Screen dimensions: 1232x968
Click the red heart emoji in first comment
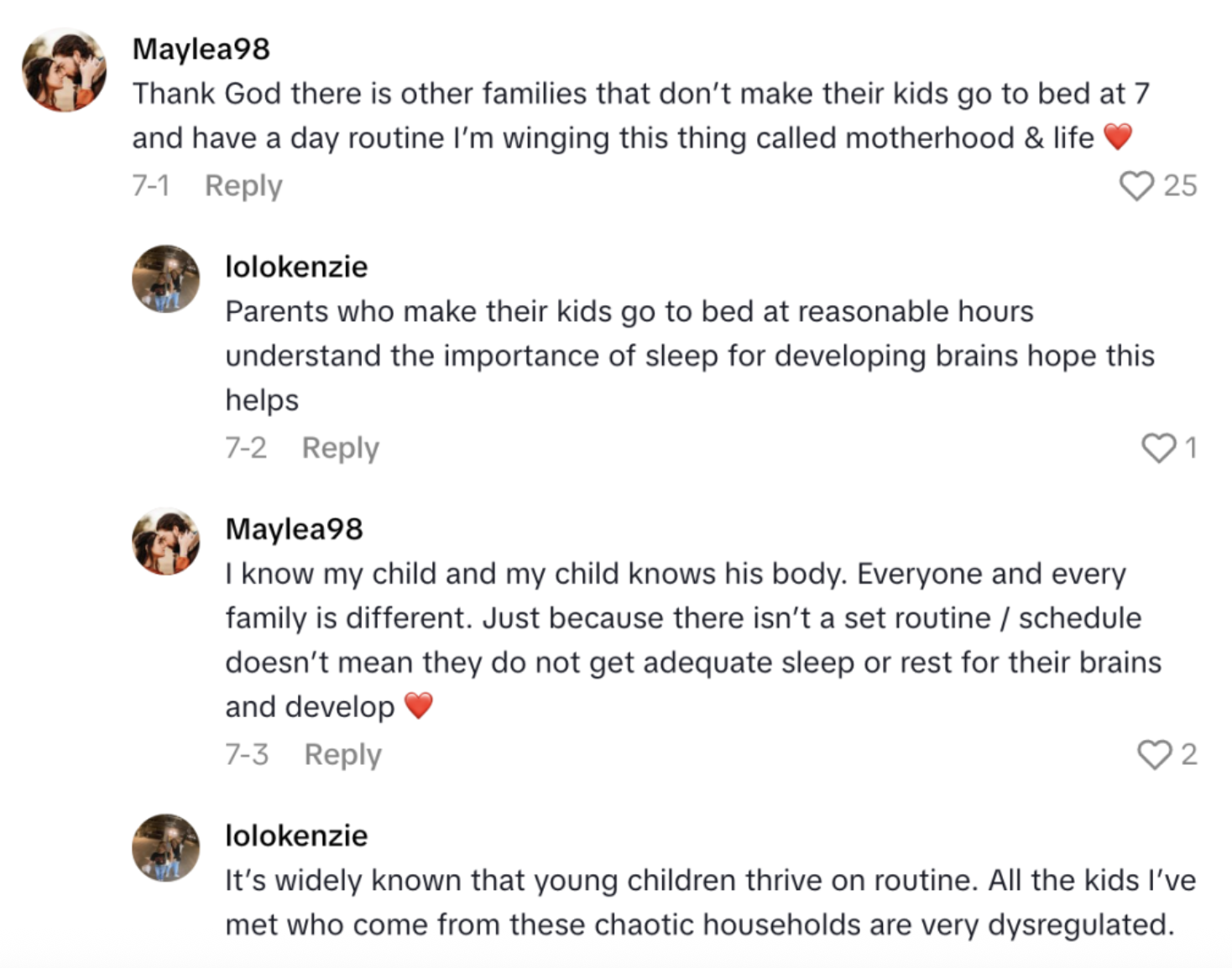point(1120,138)
